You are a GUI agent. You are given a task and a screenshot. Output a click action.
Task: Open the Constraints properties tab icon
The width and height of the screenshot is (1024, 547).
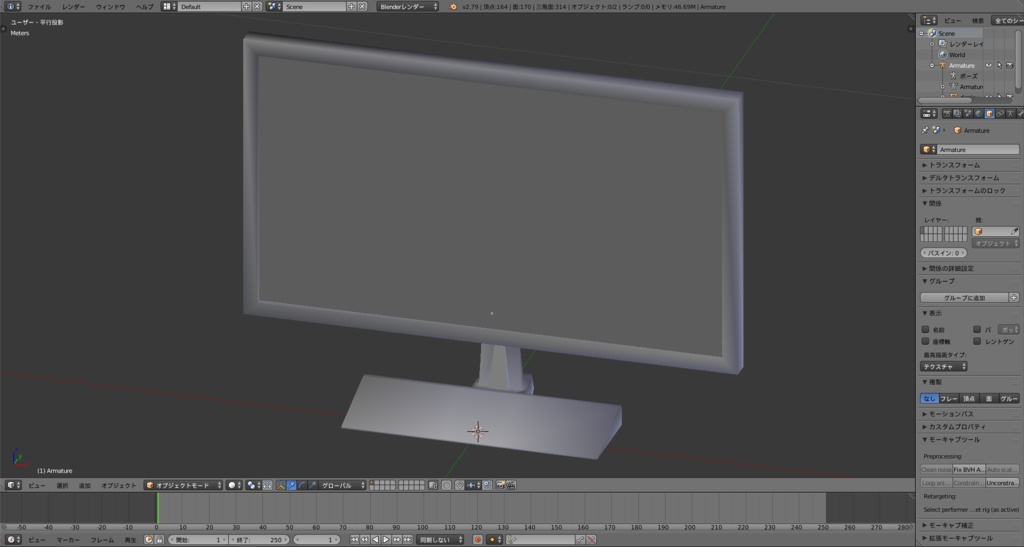1000,114
